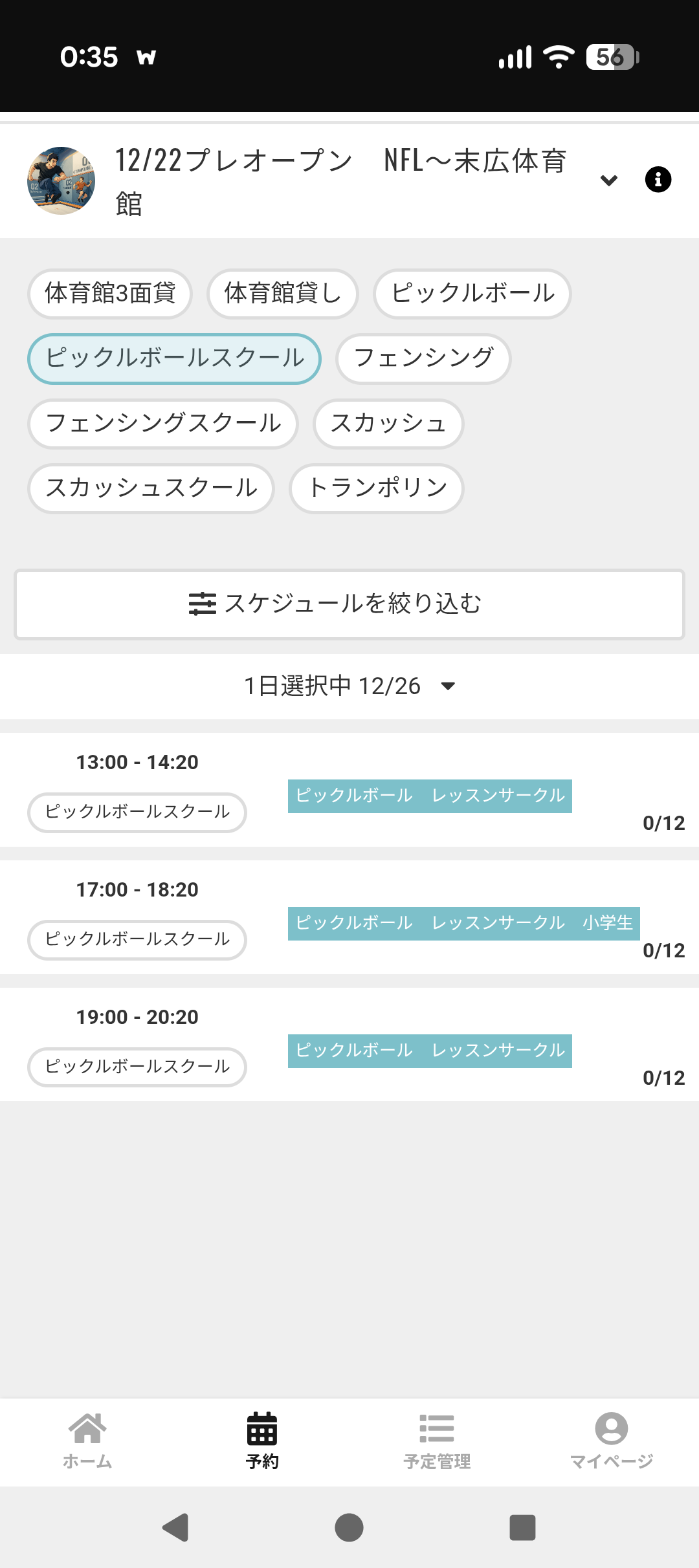This screenshot has width=699, height=1568.
Task: Deselect the ピックルボールスクール filter chip
Action: click(x=174, y=358)
